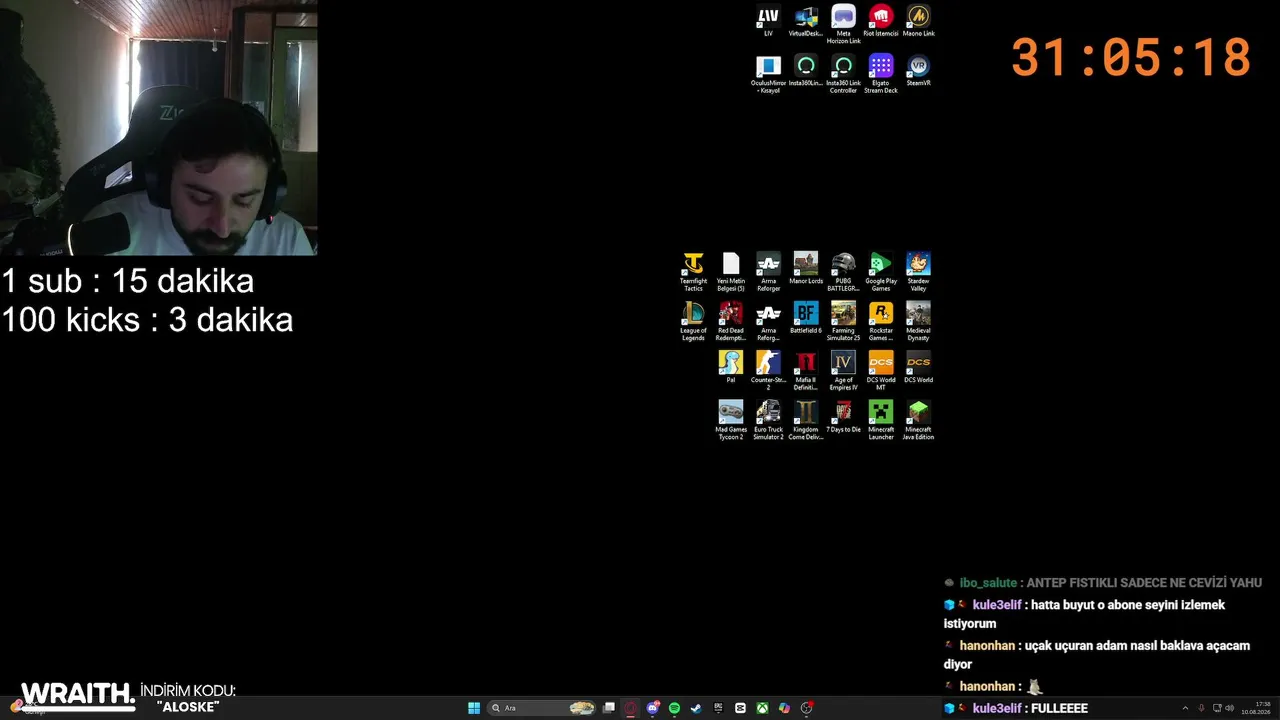Open the Windows Start menu

(474, 708)
